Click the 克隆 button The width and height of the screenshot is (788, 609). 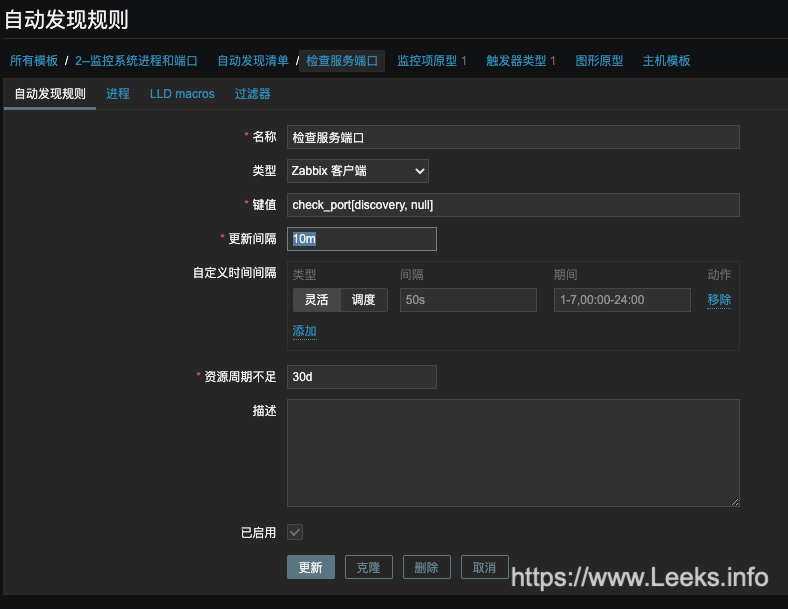(368, 567)
